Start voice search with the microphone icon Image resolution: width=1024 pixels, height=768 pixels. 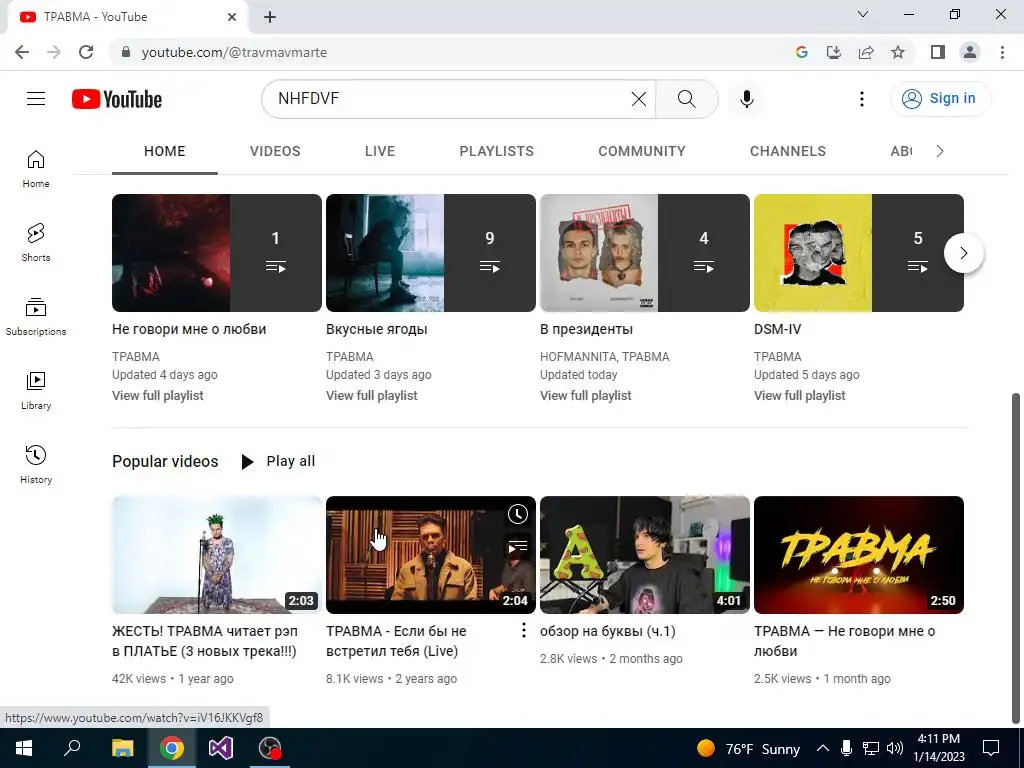746,99
